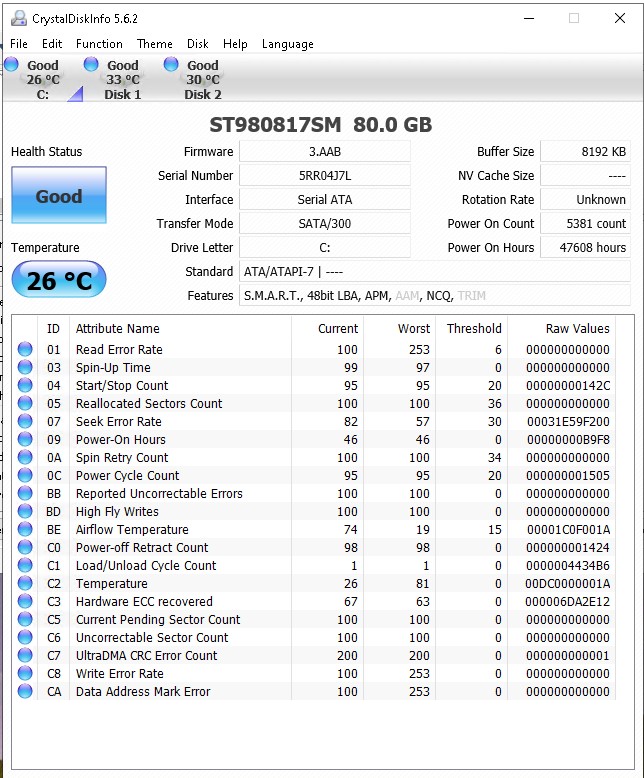Click status orb for Power-On Hours row
The height and width of the screenshot is (778, 644).
(x=25, y=439)
